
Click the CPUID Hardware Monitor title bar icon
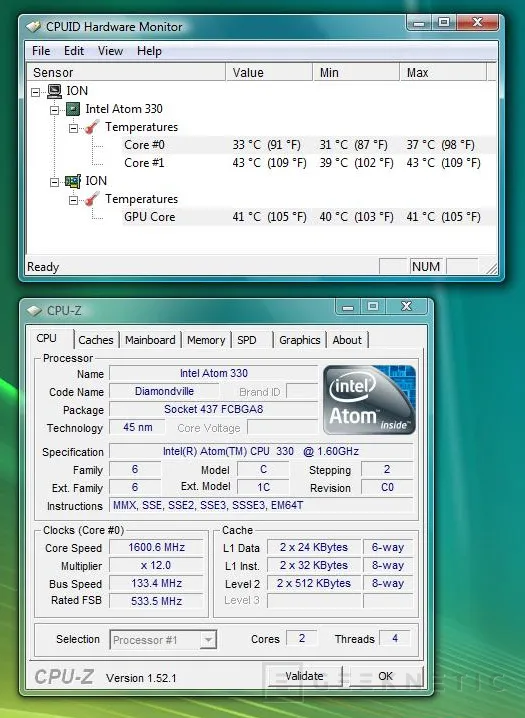tap(33, 27)
